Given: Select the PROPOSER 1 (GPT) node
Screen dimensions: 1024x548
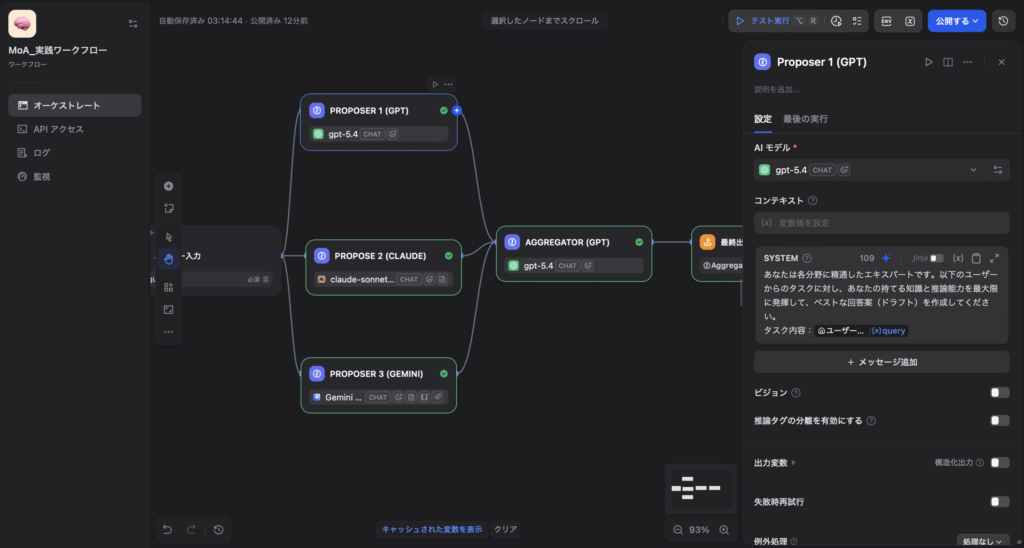Looking at the screenshot, I should point(379,122).
